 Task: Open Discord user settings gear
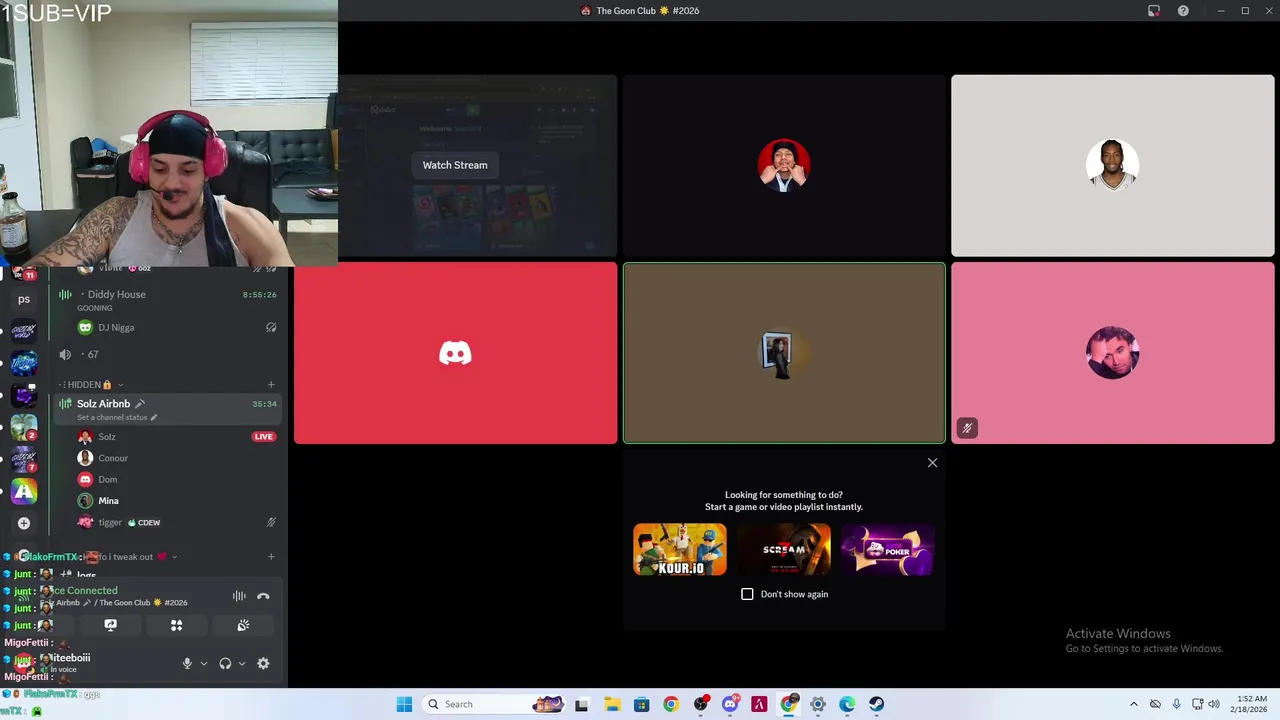click(x=263, y=663)
